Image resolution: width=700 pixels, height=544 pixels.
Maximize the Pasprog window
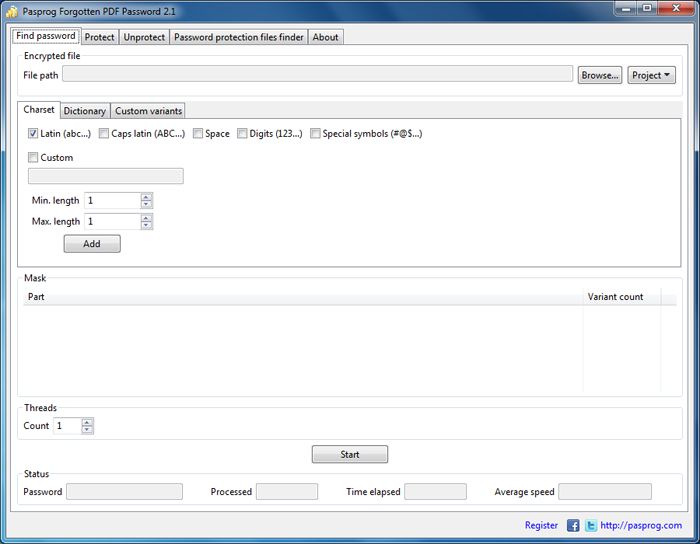(647, 8)
